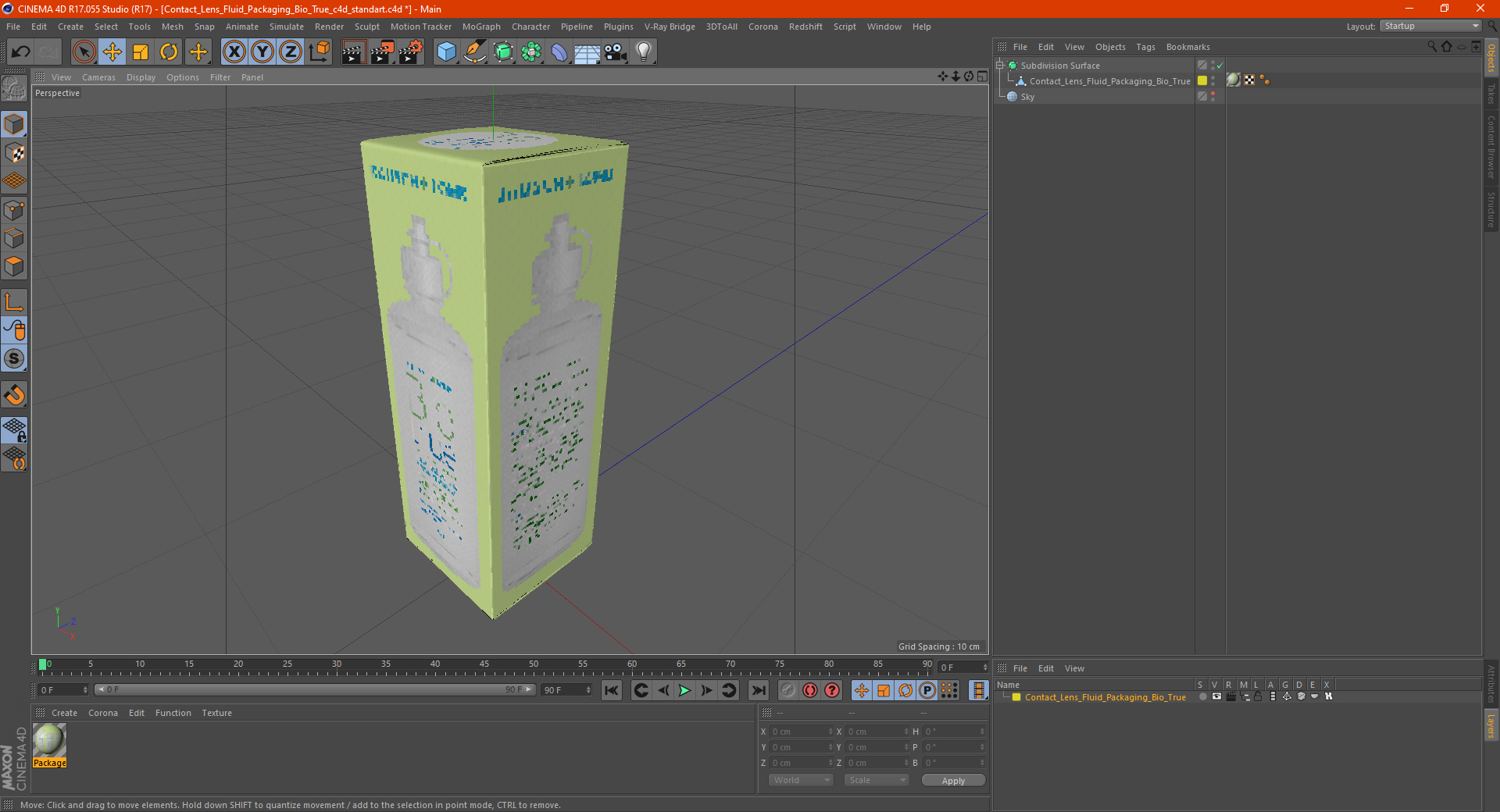The height and width of the screenshot is (812, 1500).
Task: Open the Structure side tab
Action: click(1491, 209)
